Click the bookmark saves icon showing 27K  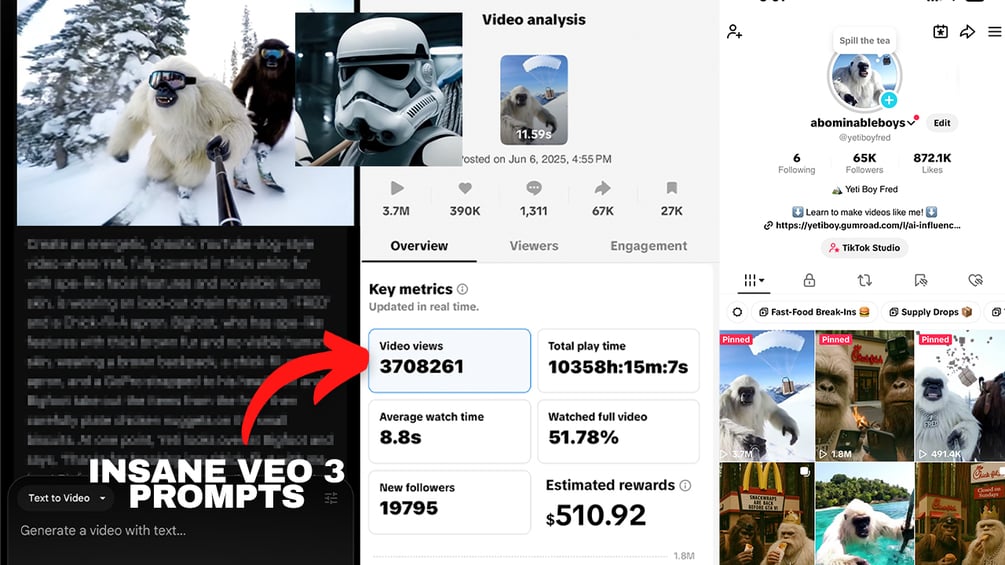671,188
